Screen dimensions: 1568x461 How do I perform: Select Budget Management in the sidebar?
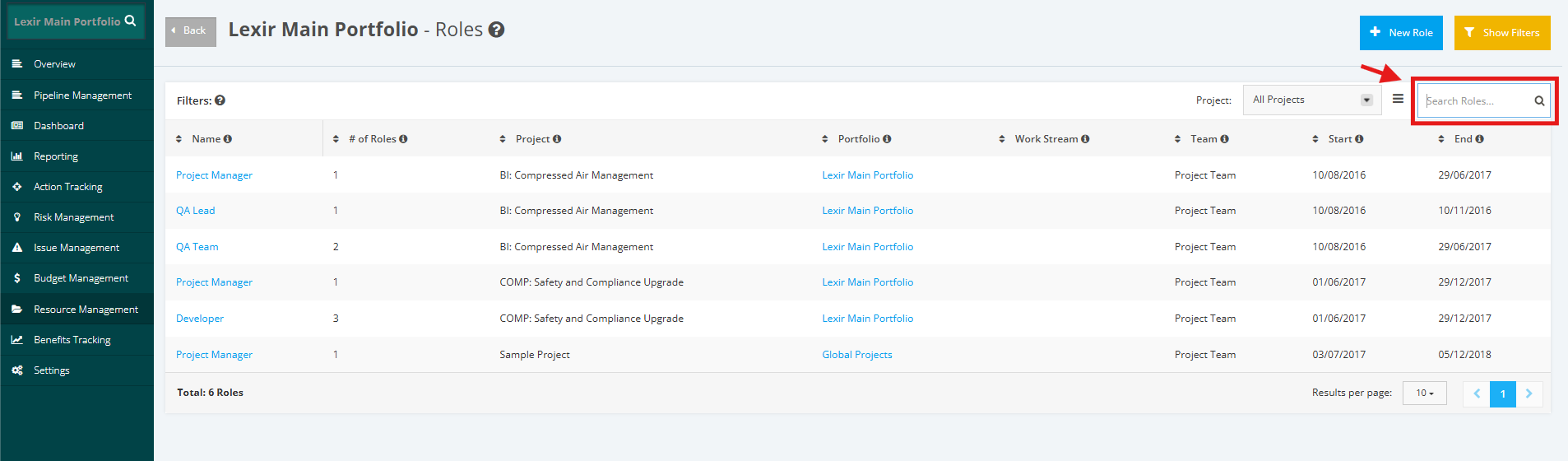pyautogui.click(x=81, y=278)
